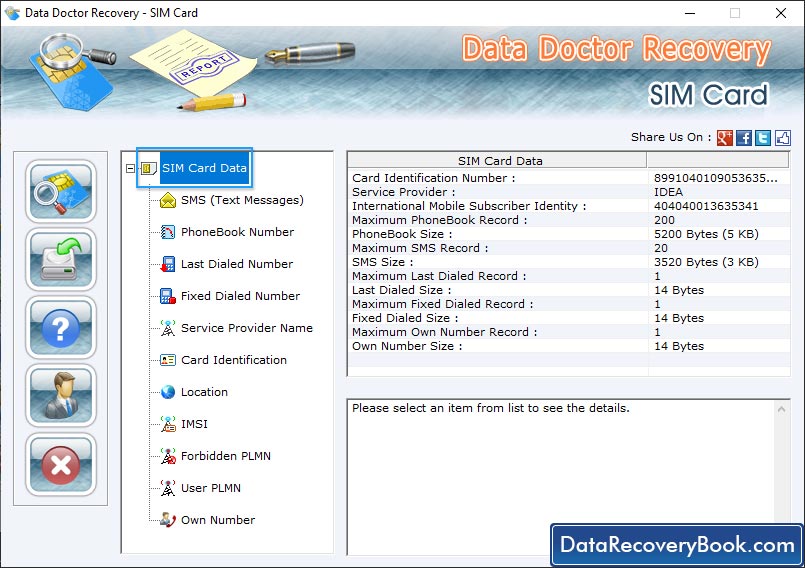Click IMSI value 404040013635341

click(x=706, y=206)
